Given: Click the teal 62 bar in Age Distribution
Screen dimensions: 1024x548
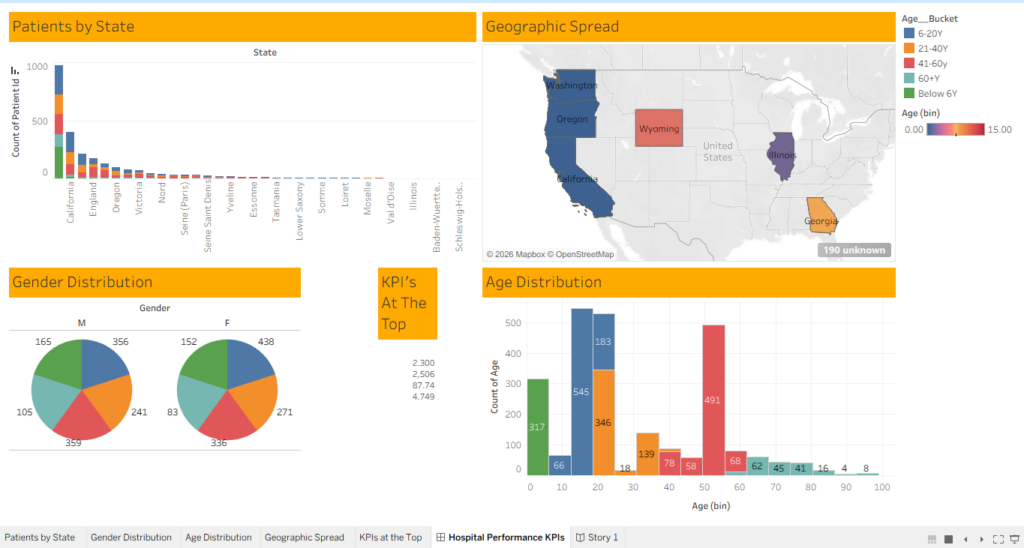Looking at the screenshot, I should click(x=758, y=466).
